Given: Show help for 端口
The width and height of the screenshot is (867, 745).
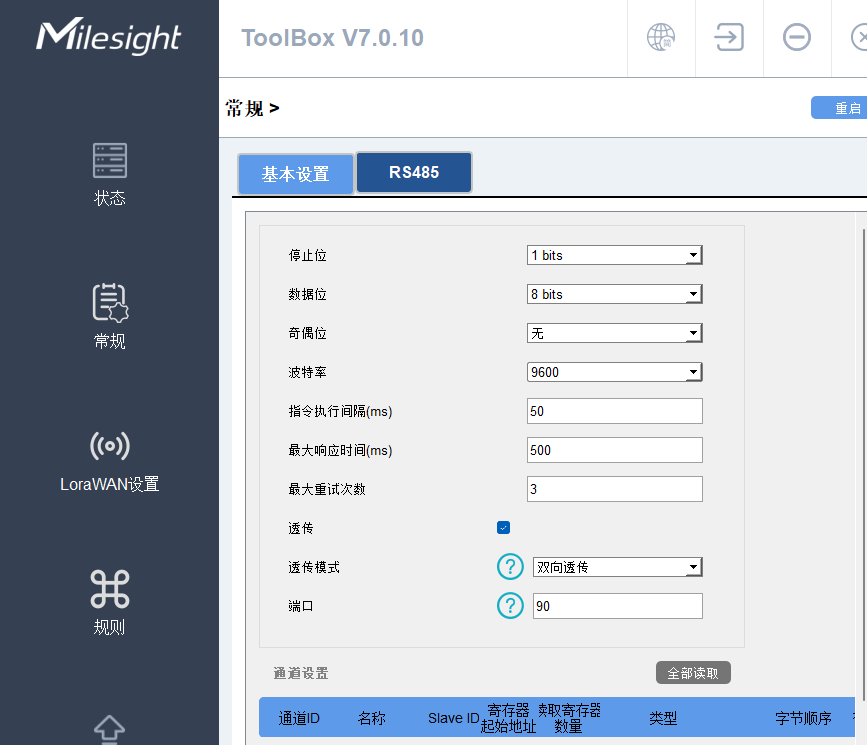Looking at the screenshot, I should coord(510,606).
